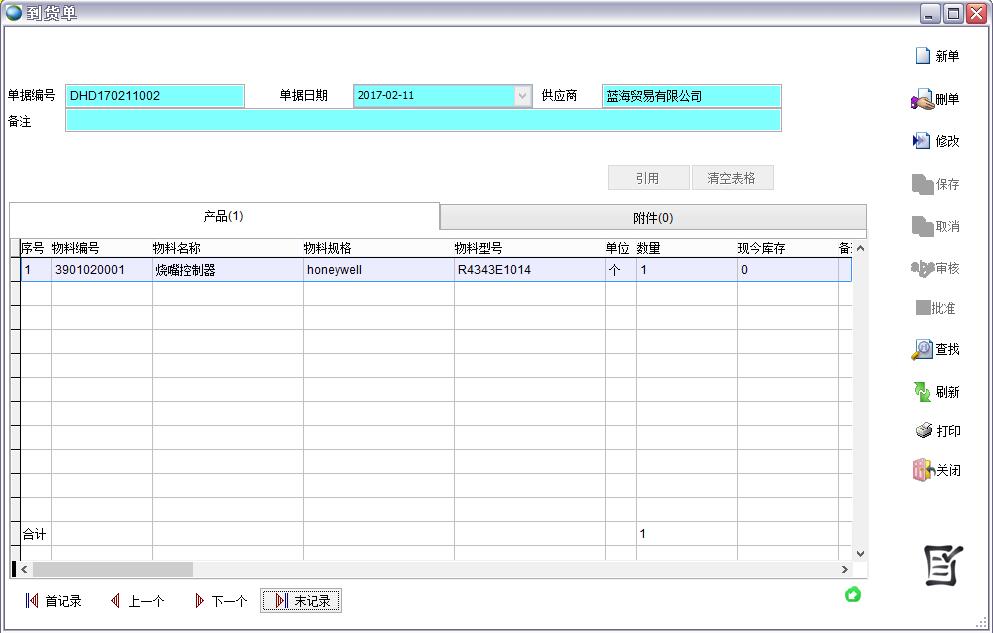Image resolution: width=993 pixels, height=633 pixels.
Task: Click the 保存 save icon
Action: click(935, 182)
